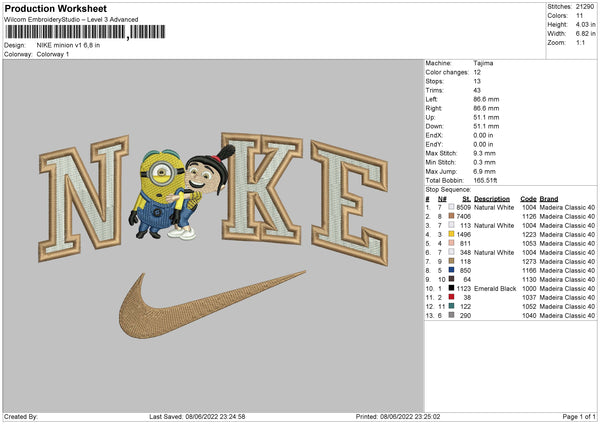The width and height of the screenshot is (600, 424).
Task: Click the Width value '6.82 in'
Action: pyautogui.click(x=585, y=34)
